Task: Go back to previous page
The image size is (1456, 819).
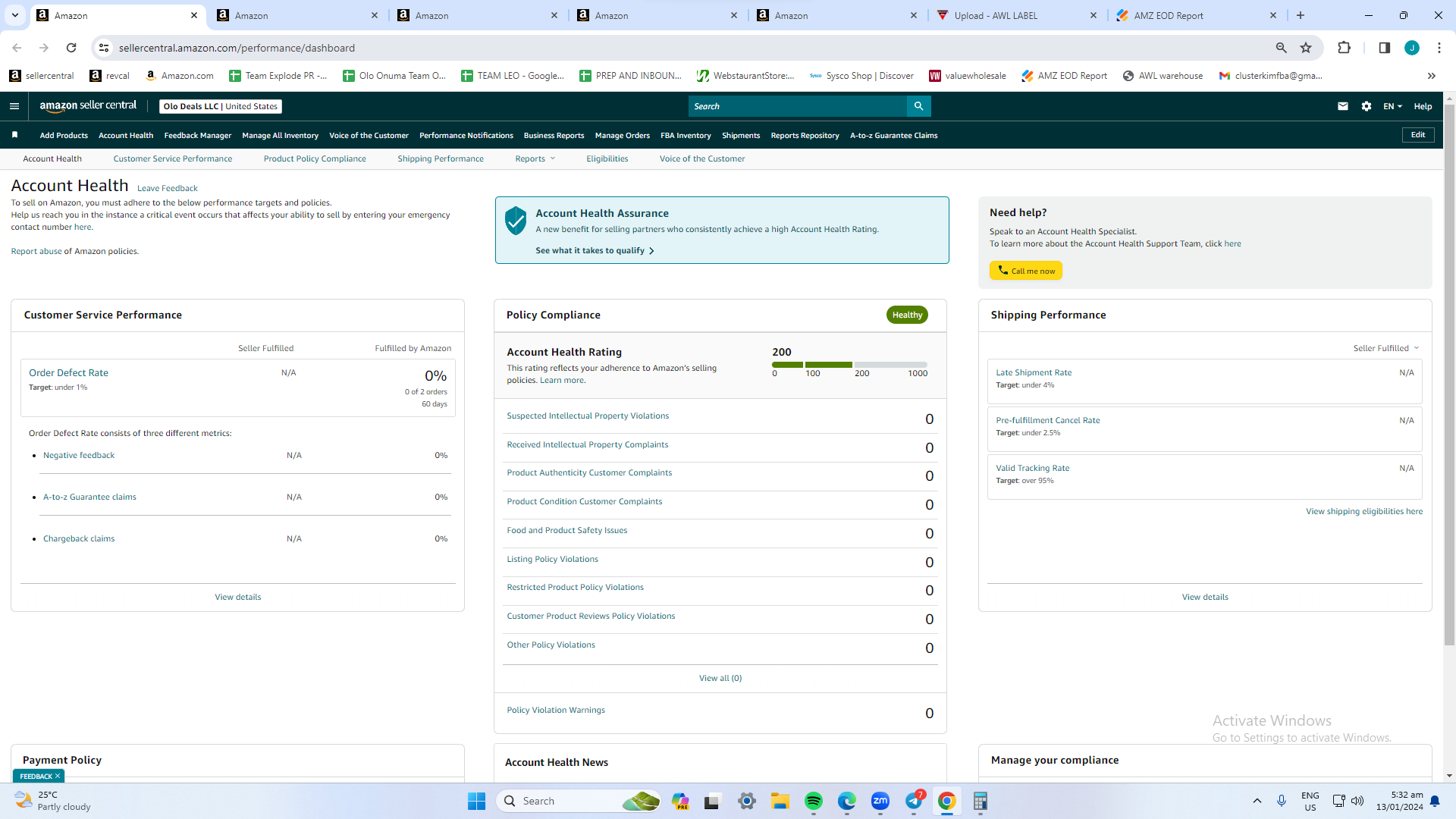Action: pyautogui.click(x=17, y=48)
